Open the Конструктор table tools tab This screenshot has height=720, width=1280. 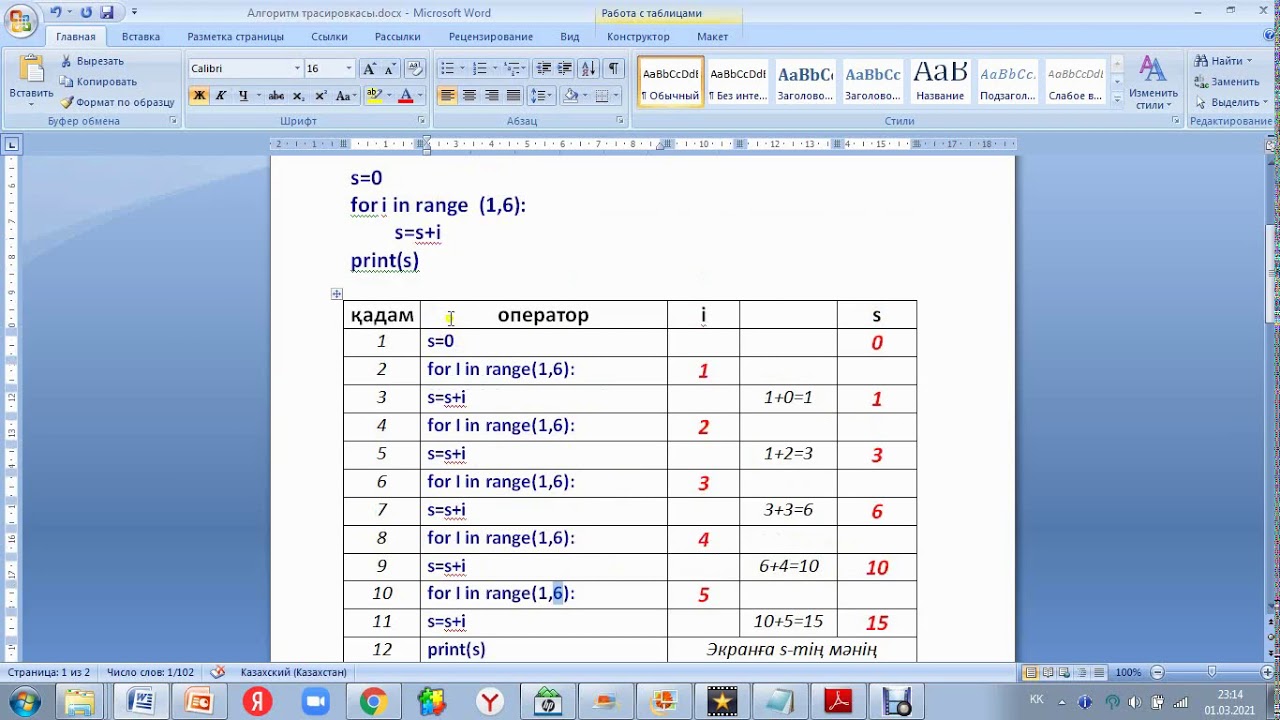click(638, 36)
